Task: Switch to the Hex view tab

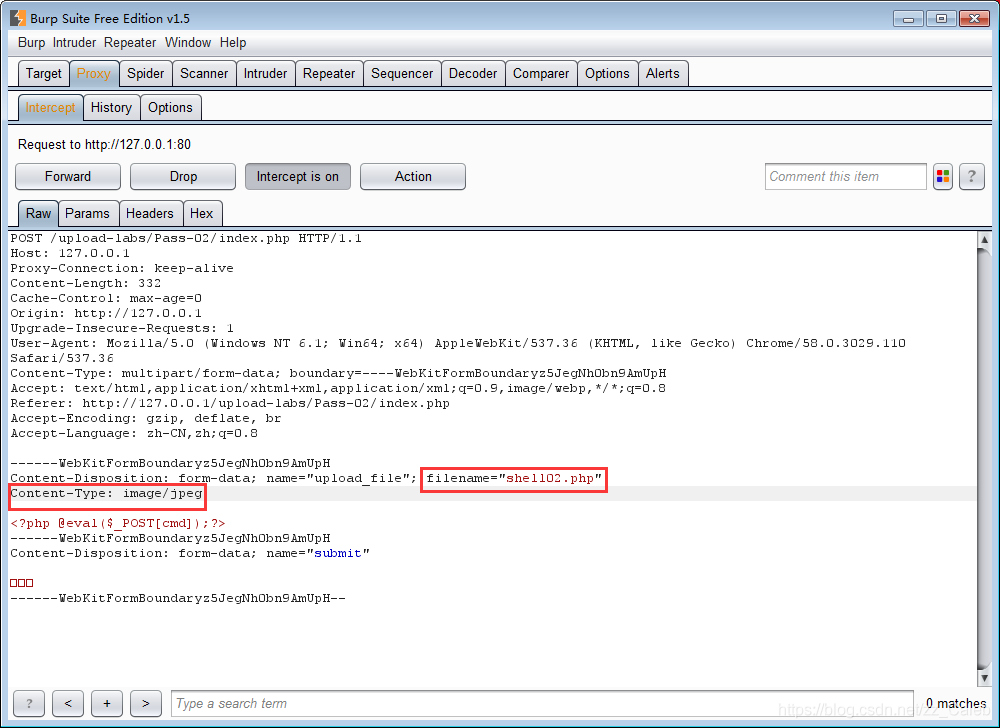Action: 202,214
